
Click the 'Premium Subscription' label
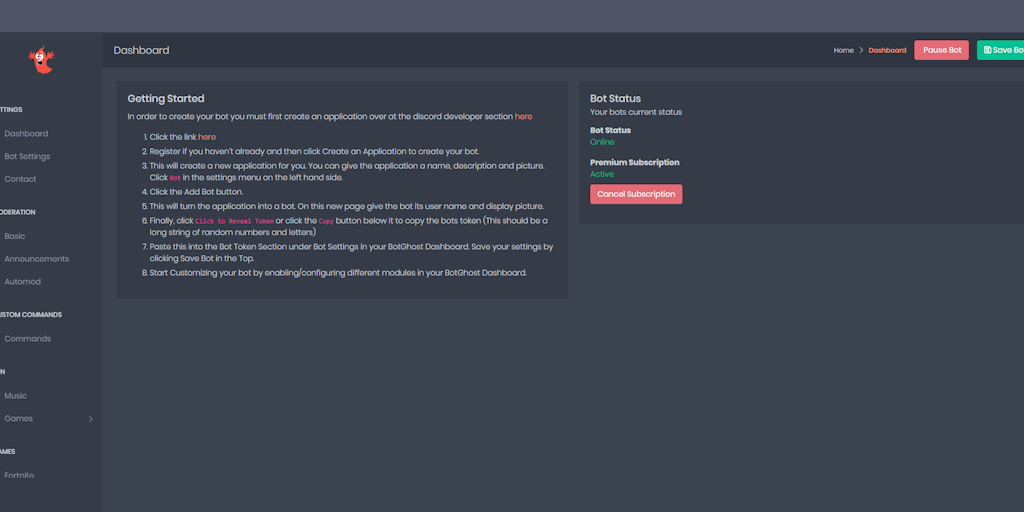[x=635, y=163]
